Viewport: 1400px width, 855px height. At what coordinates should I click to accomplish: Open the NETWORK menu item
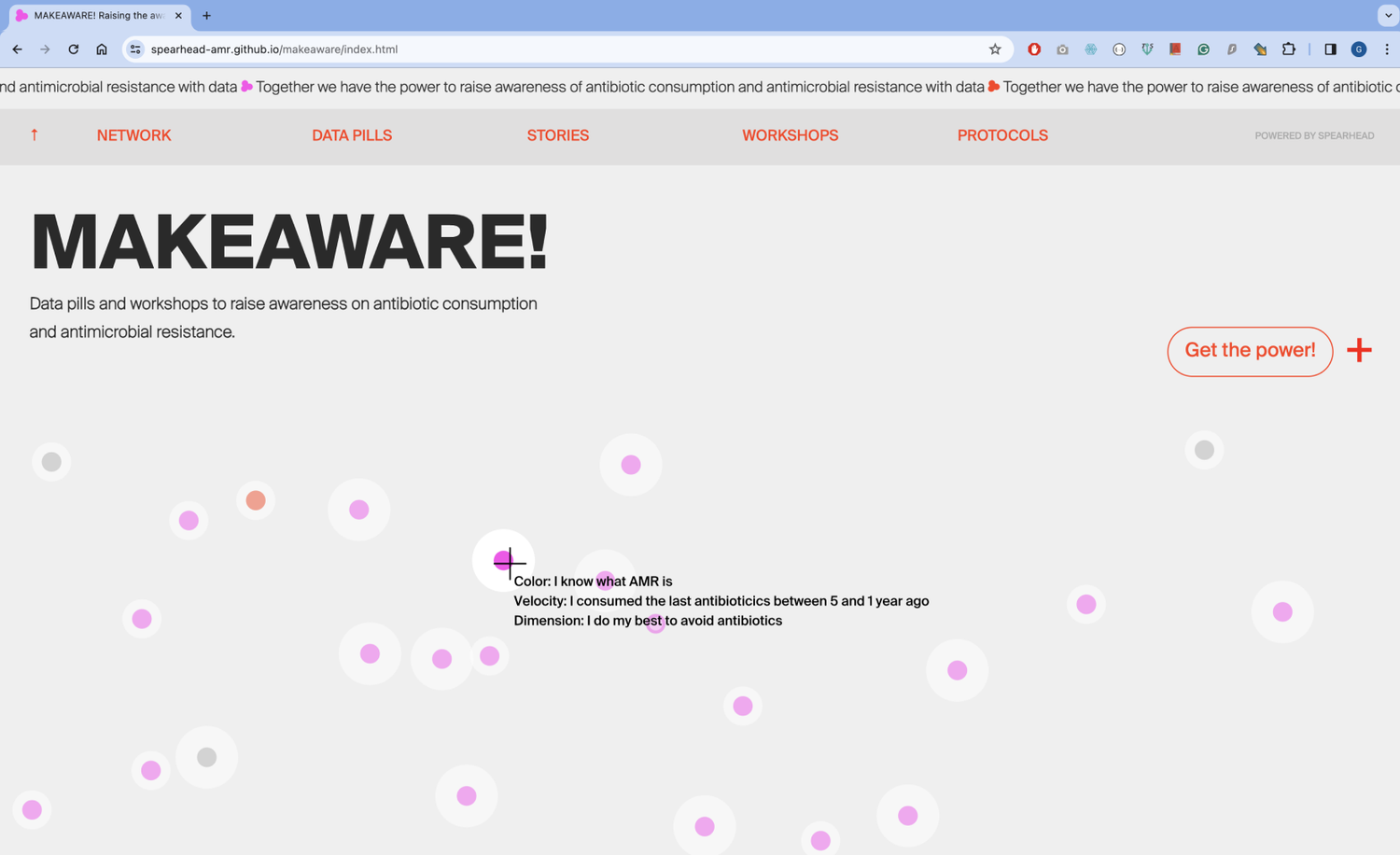[133, 135]
